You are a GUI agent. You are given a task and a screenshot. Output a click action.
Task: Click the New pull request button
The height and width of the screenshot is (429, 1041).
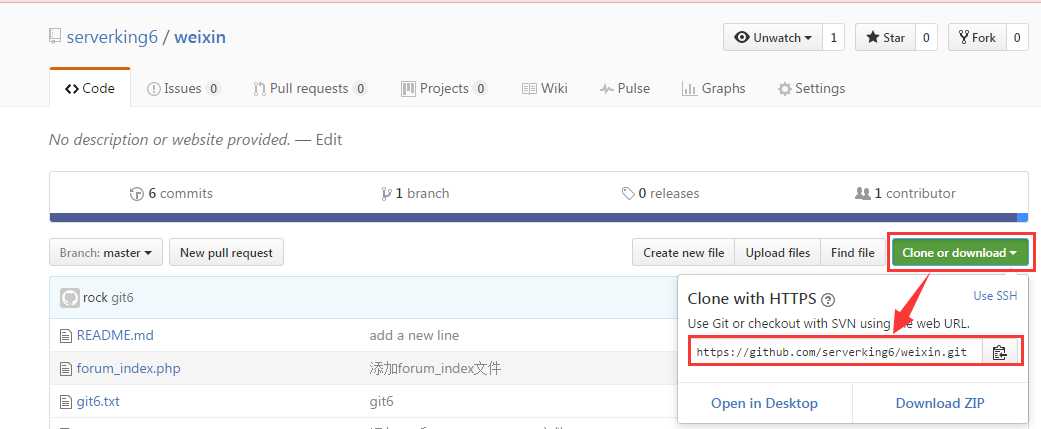tap(226, 252)
